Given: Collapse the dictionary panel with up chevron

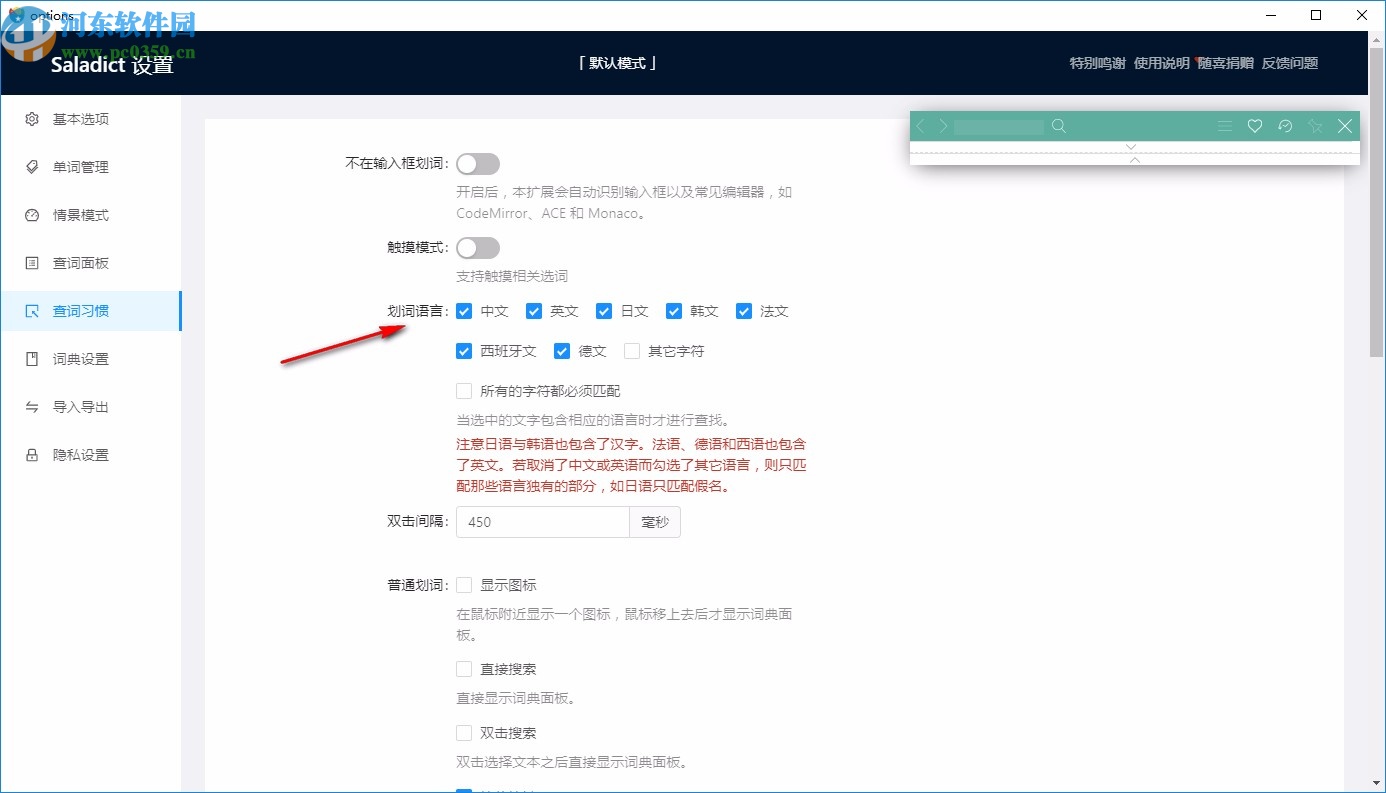Looking at the screenshot, I should coord(1134,159).
